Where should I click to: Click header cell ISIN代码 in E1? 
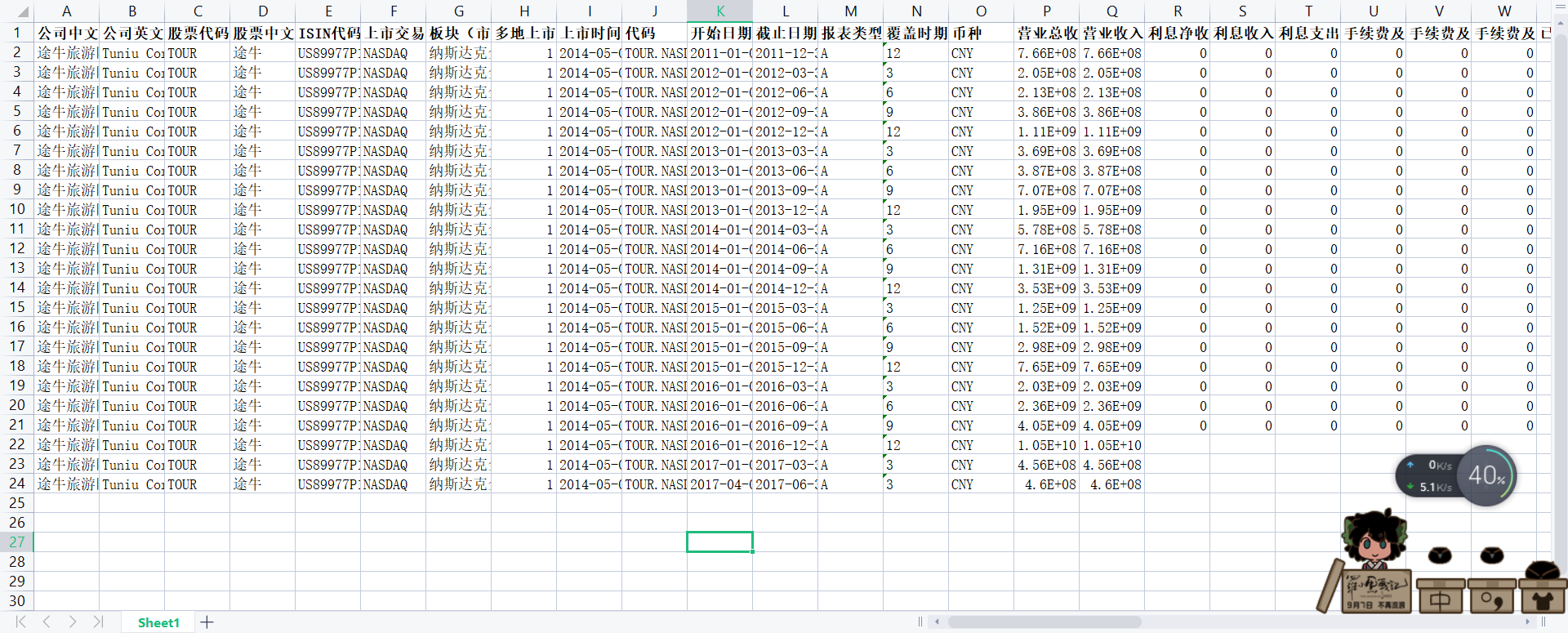pyautogui.click(x=327, y=33)
